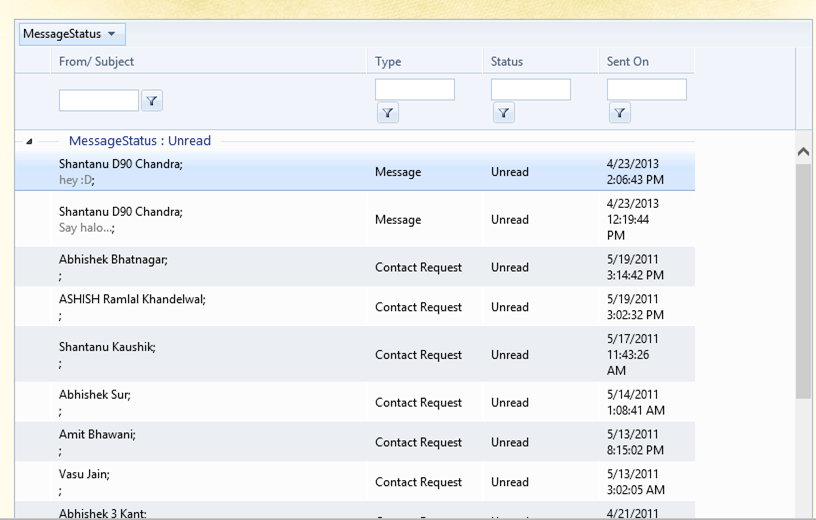Viewport: 816px width, 520px height.
Task: Click the scrollbar up arrow
Action: (803, 152)
